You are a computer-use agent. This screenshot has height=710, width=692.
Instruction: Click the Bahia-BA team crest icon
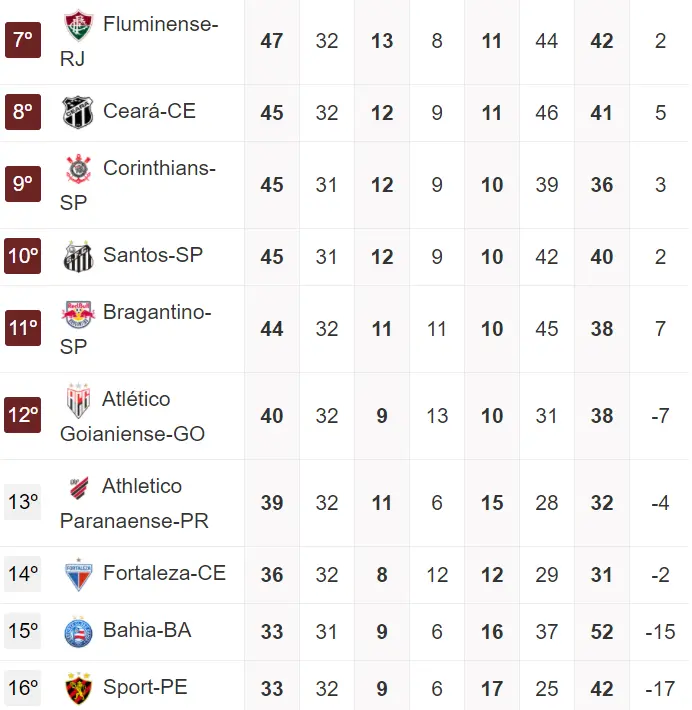coord(77,631)
